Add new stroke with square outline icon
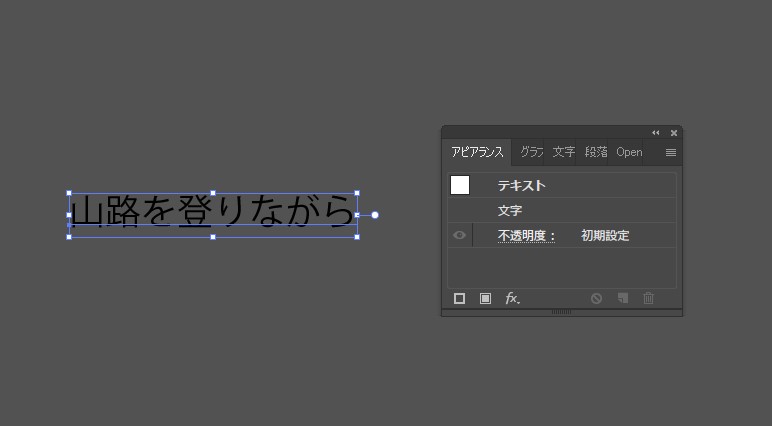 (x=459, y=298)
